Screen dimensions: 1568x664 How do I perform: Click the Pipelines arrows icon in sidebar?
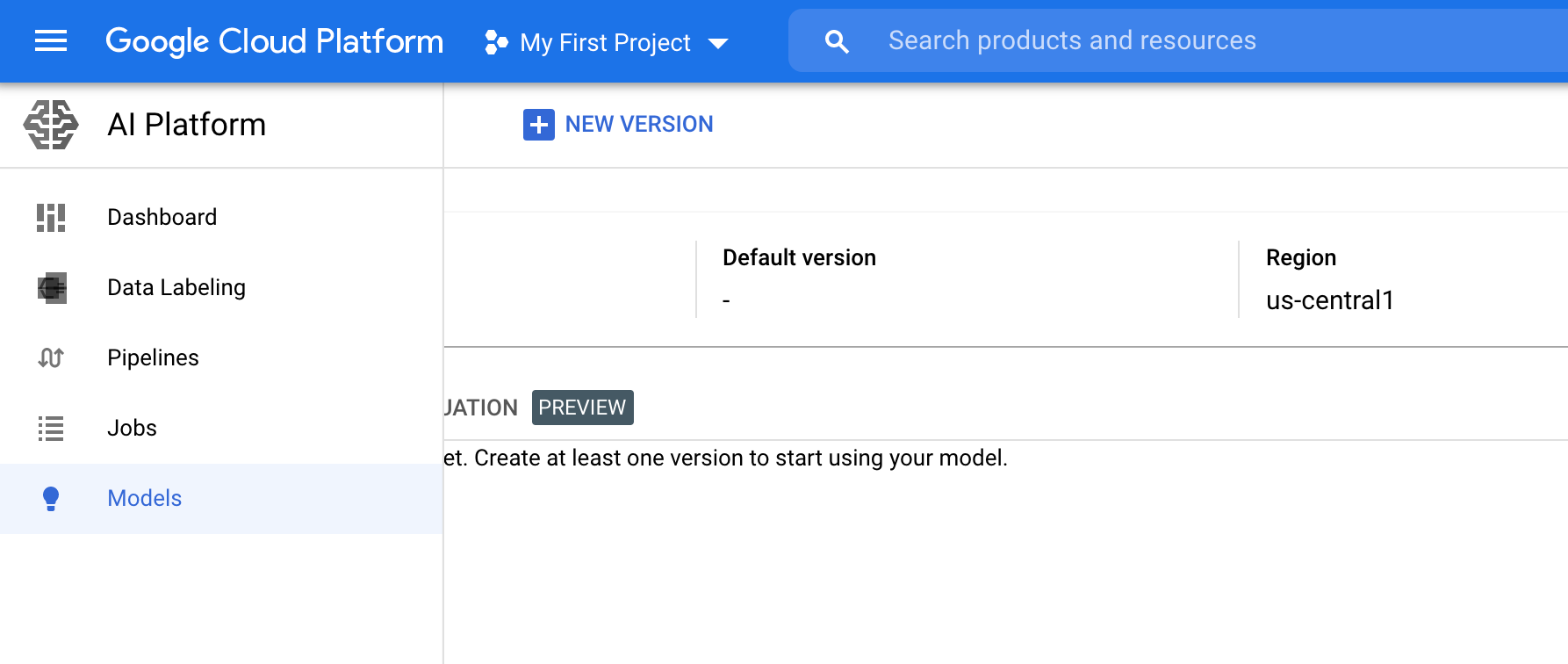point(51,357)
